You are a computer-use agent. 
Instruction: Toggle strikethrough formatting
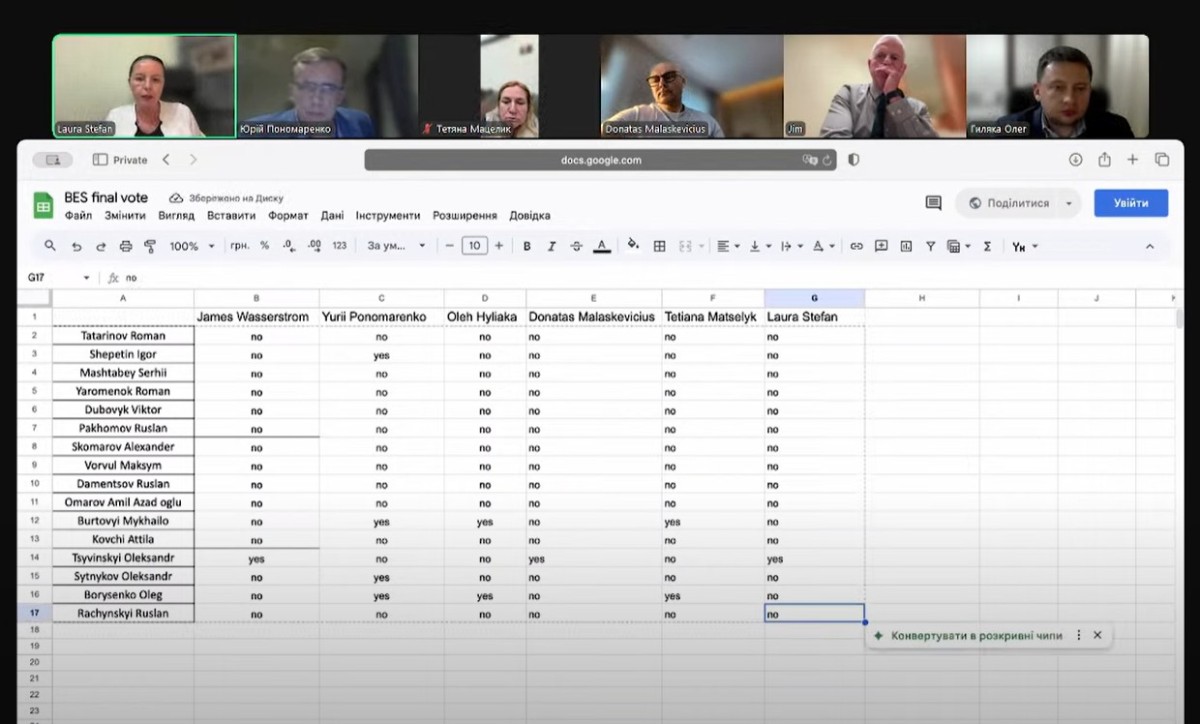click(x=576, y=246)
